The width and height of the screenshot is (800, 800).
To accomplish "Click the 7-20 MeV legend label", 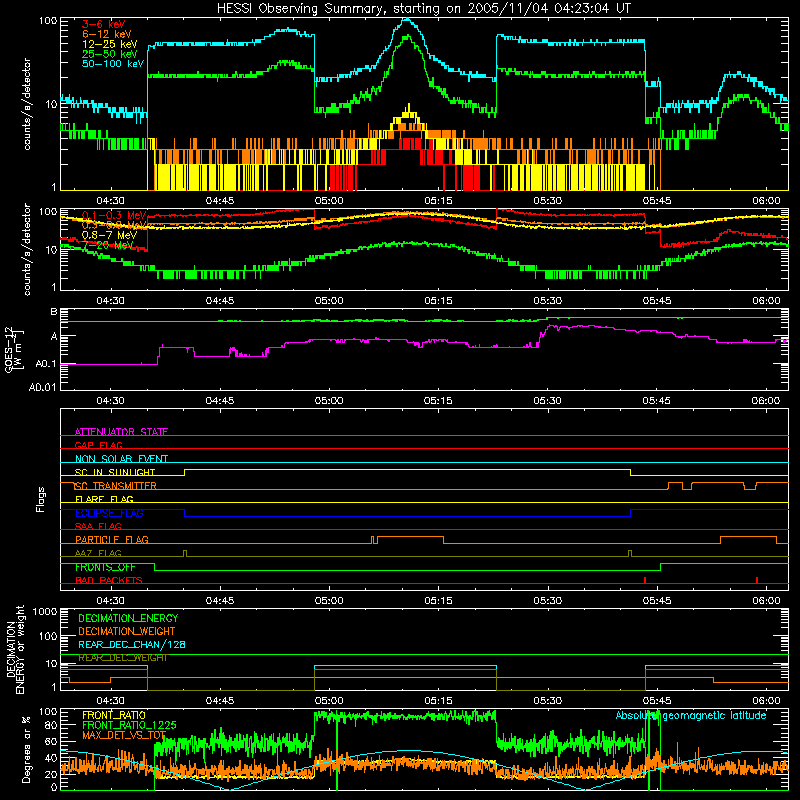I will (108, 245).
